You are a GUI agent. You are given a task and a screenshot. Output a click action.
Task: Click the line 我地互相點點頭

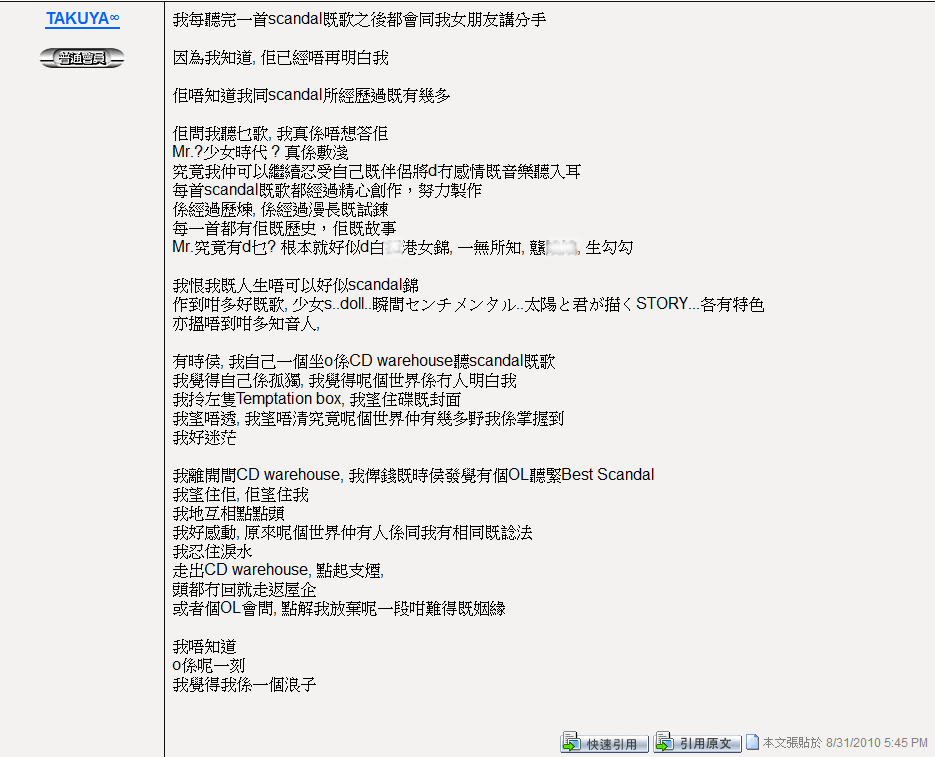228,514
